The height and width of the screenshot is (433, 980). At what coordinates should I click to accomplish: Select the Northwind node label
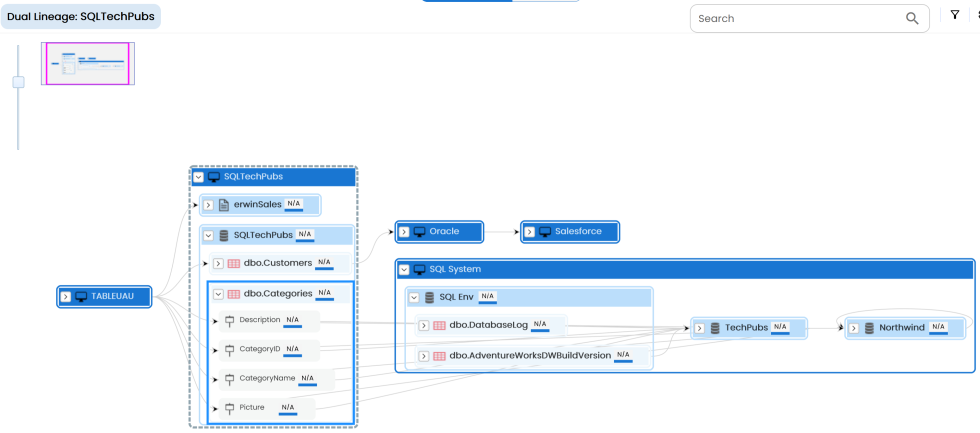902,328
